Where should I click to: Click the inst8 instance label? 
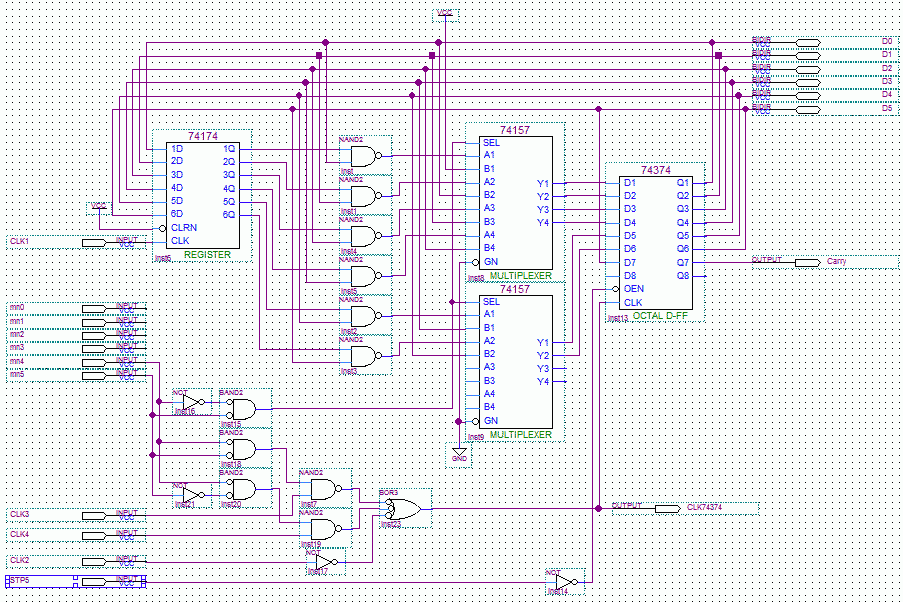point(476,278)
